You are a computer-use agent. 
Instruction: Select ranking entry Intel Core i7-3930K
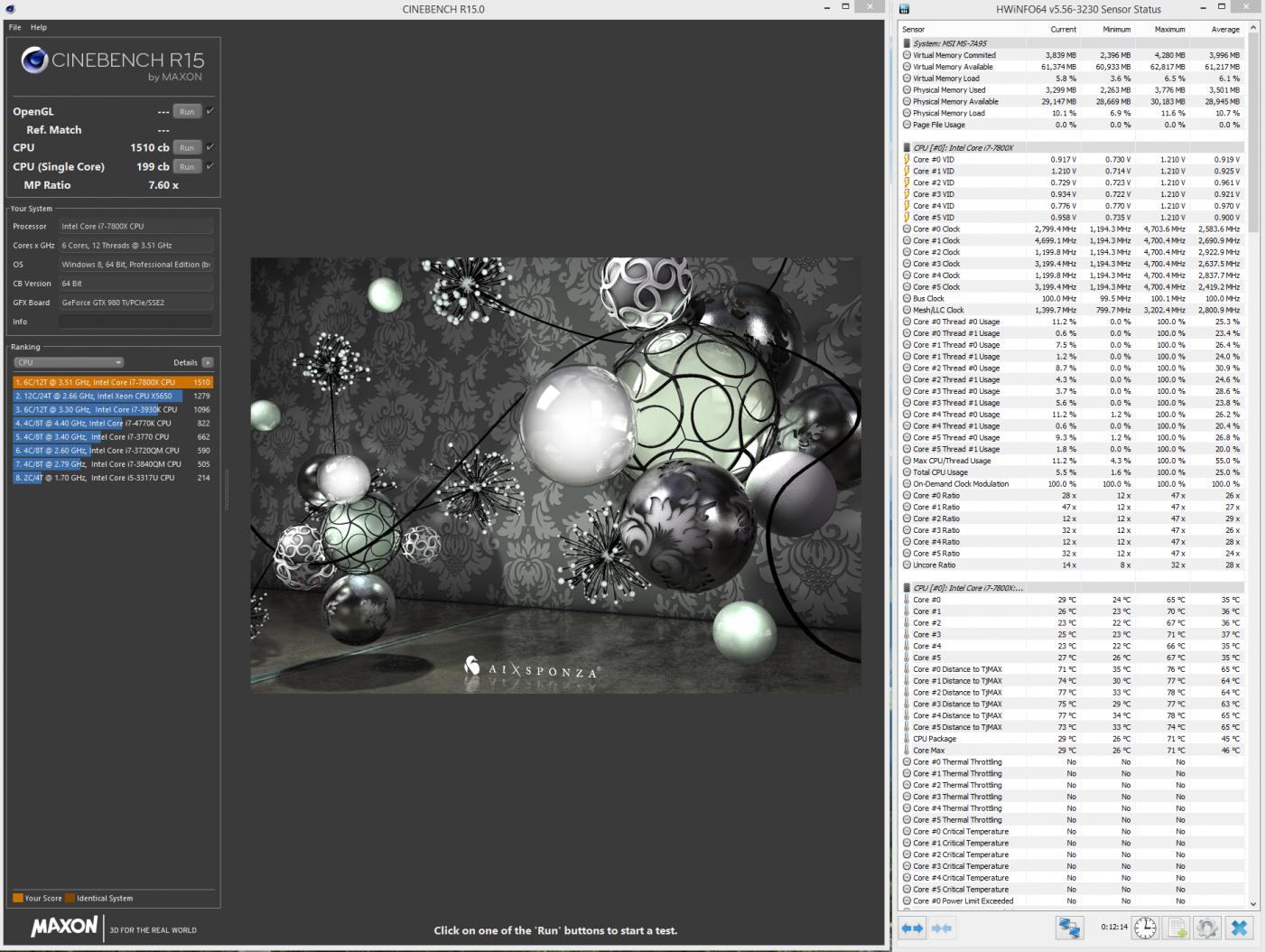pos(113,409)
